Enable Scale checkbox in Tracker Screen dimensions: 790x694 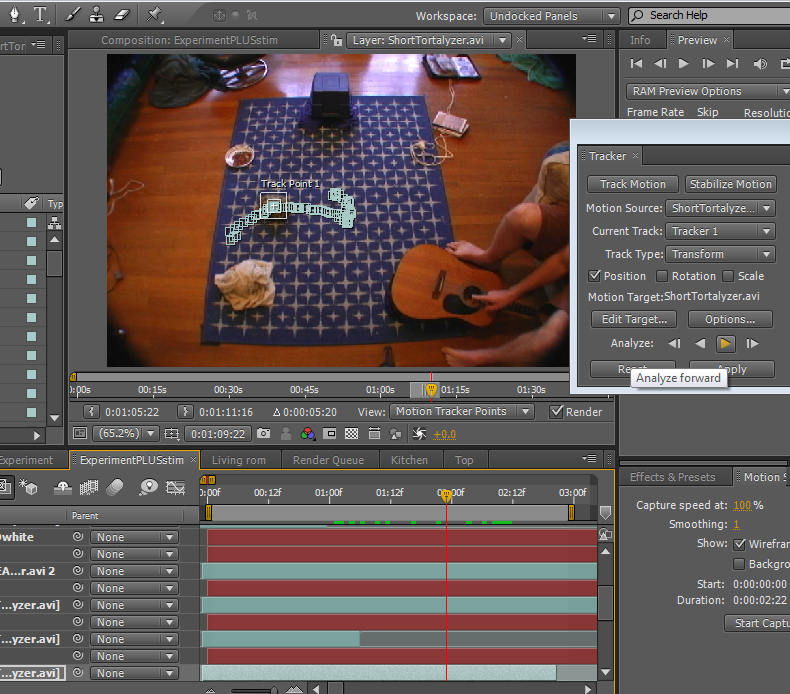(x=728, y=276)
